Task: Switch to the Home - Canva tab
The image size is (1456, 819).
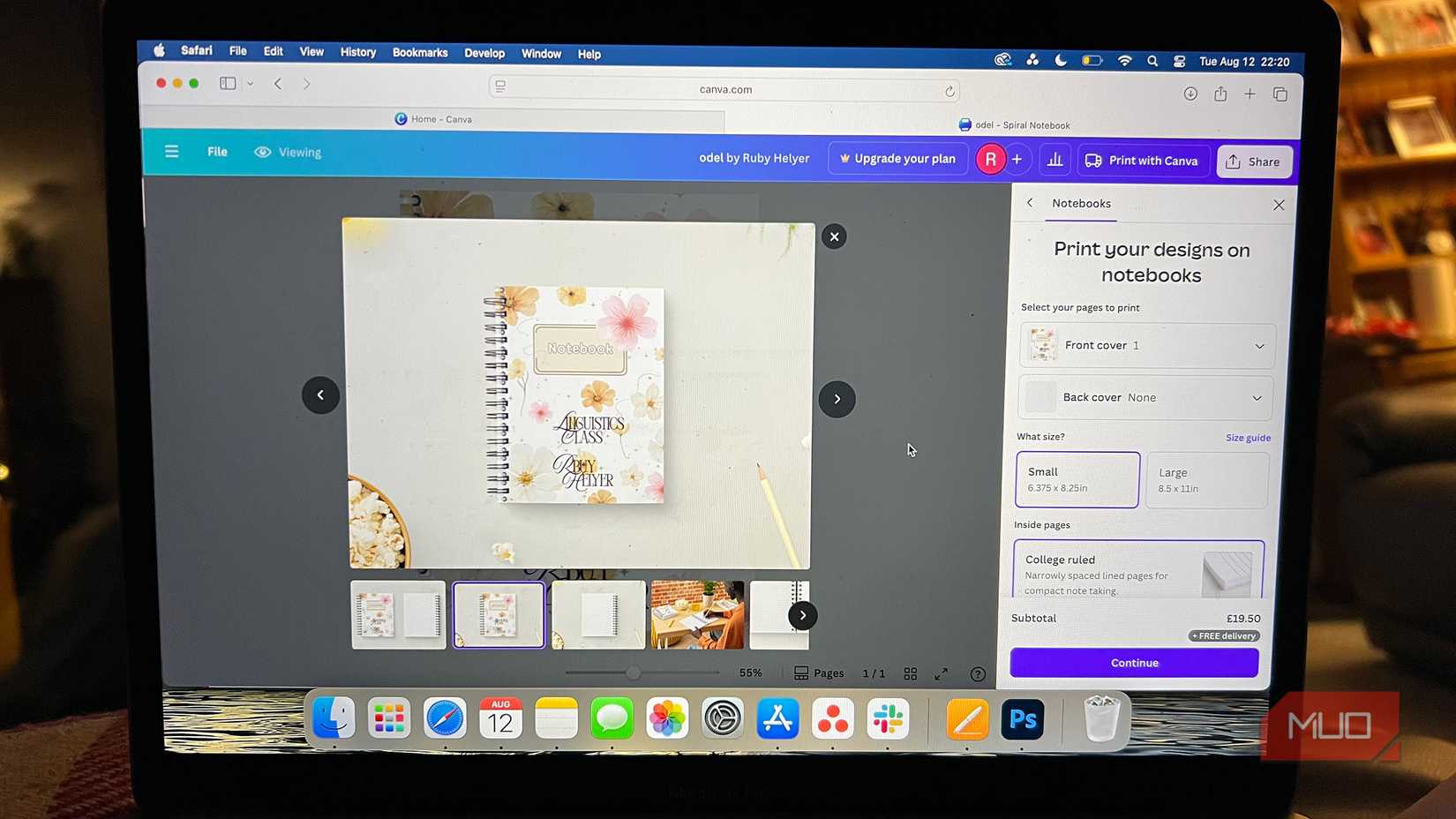Action: click(x=441, y=118)
